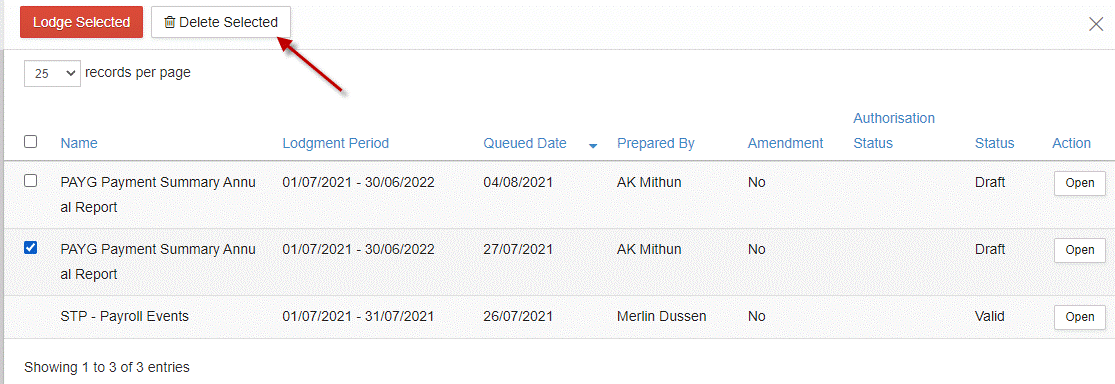The image size is (1115, 384).
Task: Sort by Queued Date header text
Action: [525, 143]
